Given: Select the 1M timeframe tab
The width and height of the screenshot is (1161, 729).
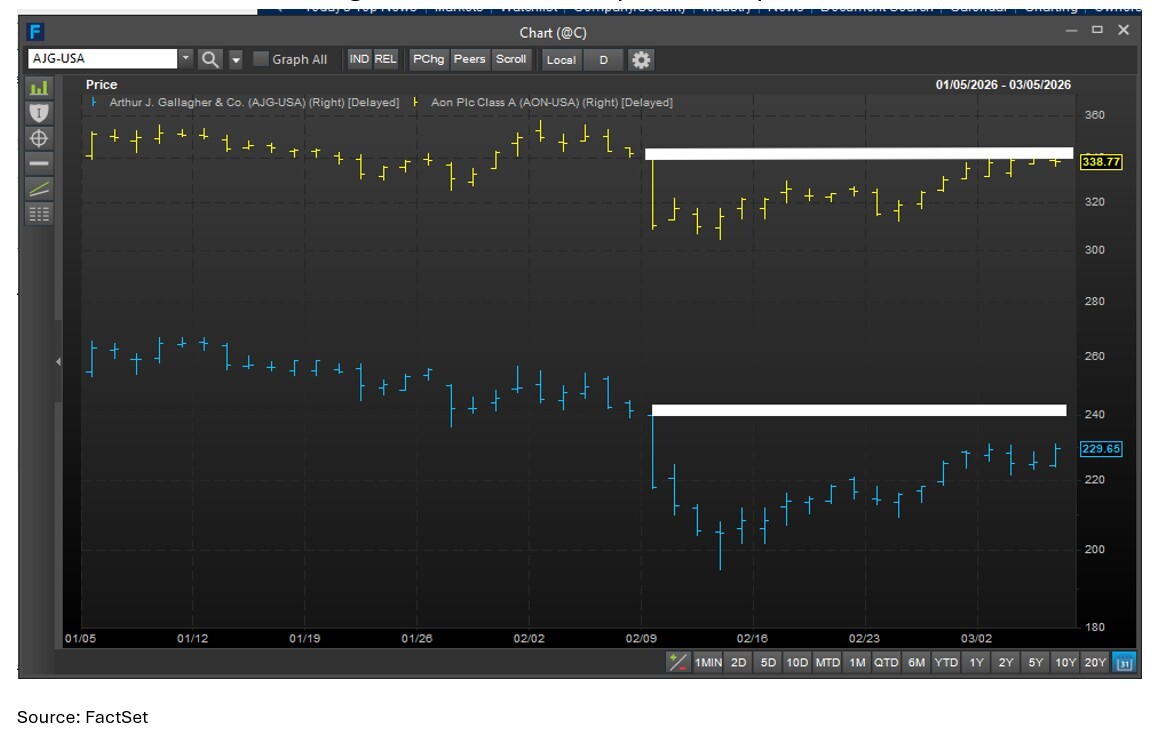Looking at the screenshot, I should (857, 662).
